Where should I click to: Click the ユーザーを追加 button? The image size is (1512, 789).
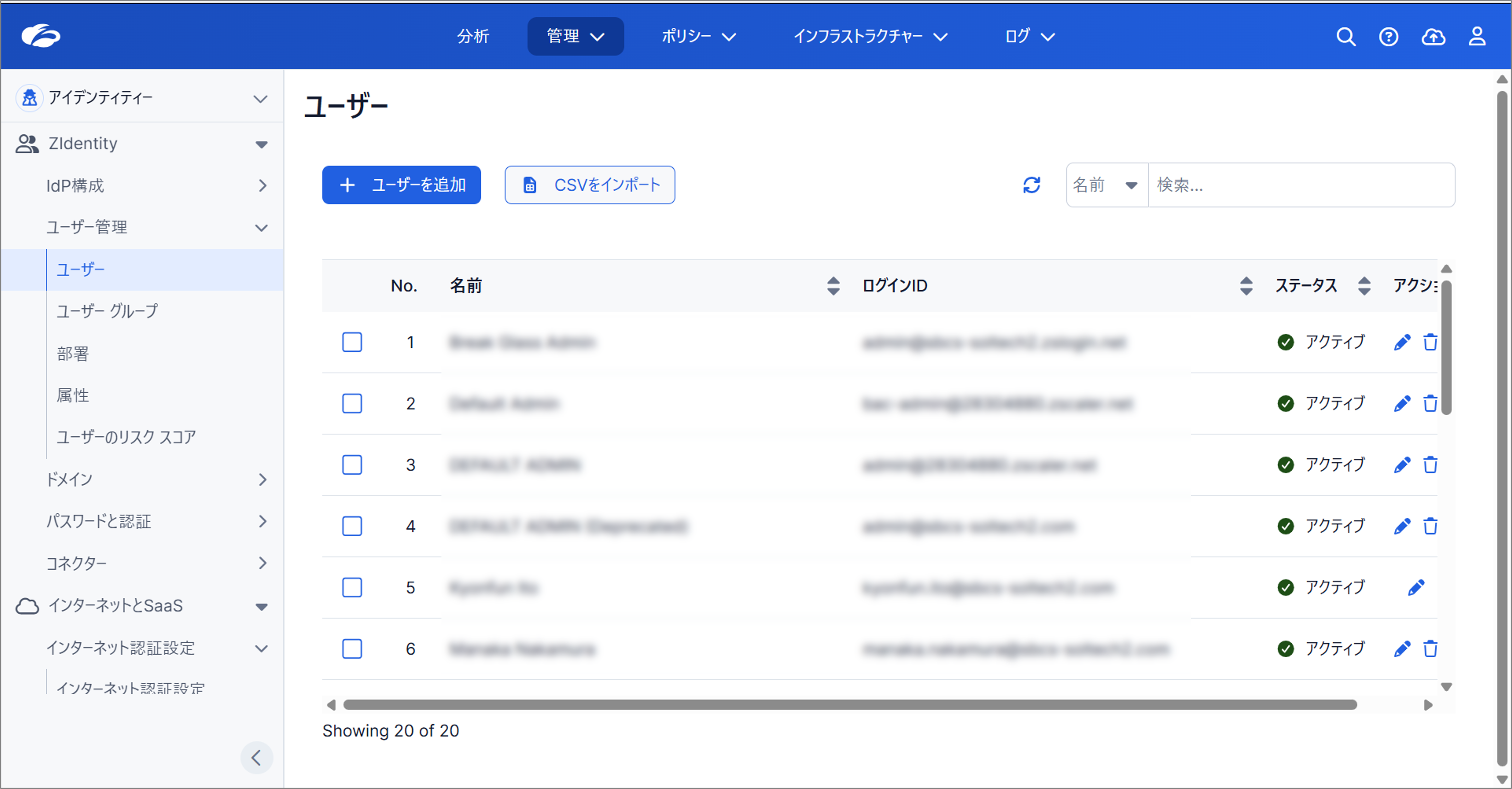point(401,186)
